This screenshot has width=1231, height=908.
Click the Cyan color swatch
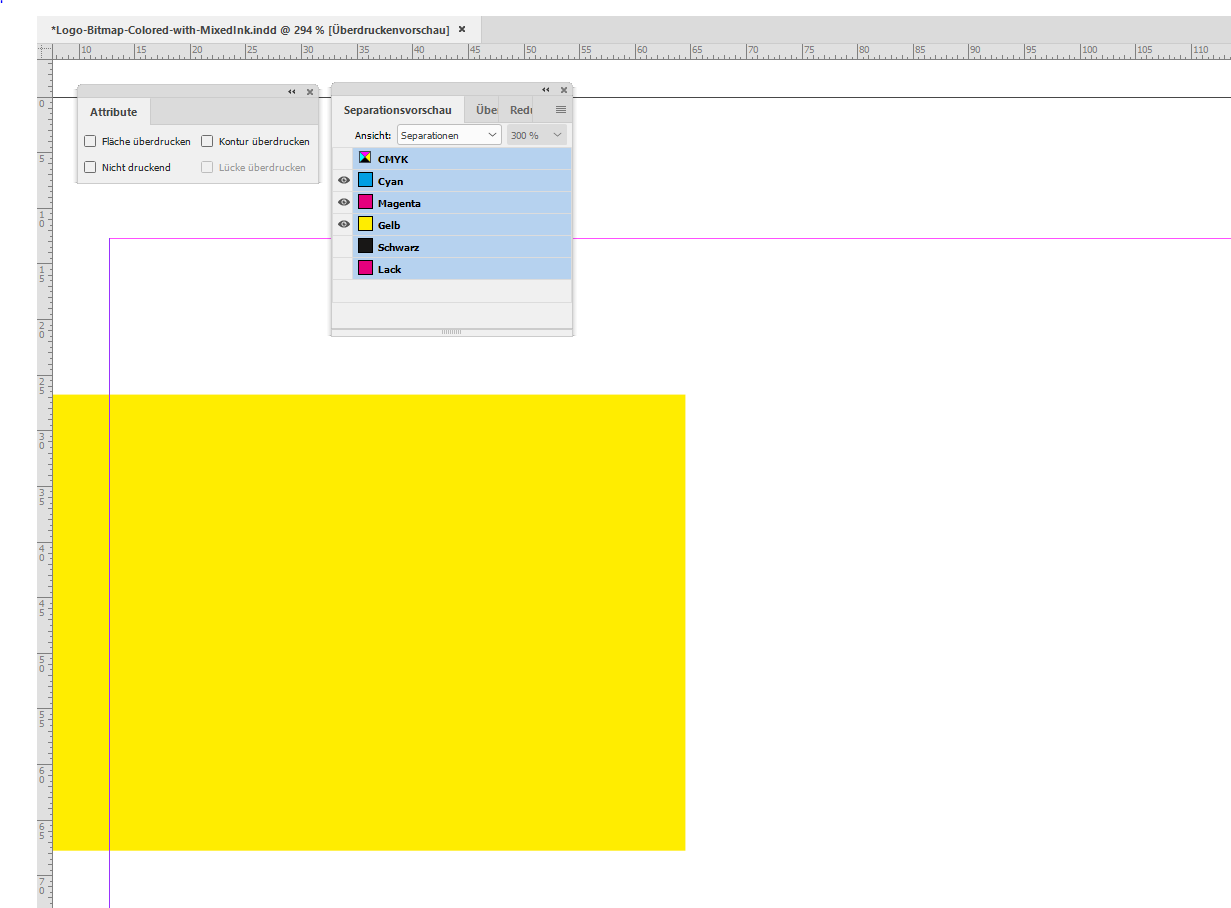[366, 181]
